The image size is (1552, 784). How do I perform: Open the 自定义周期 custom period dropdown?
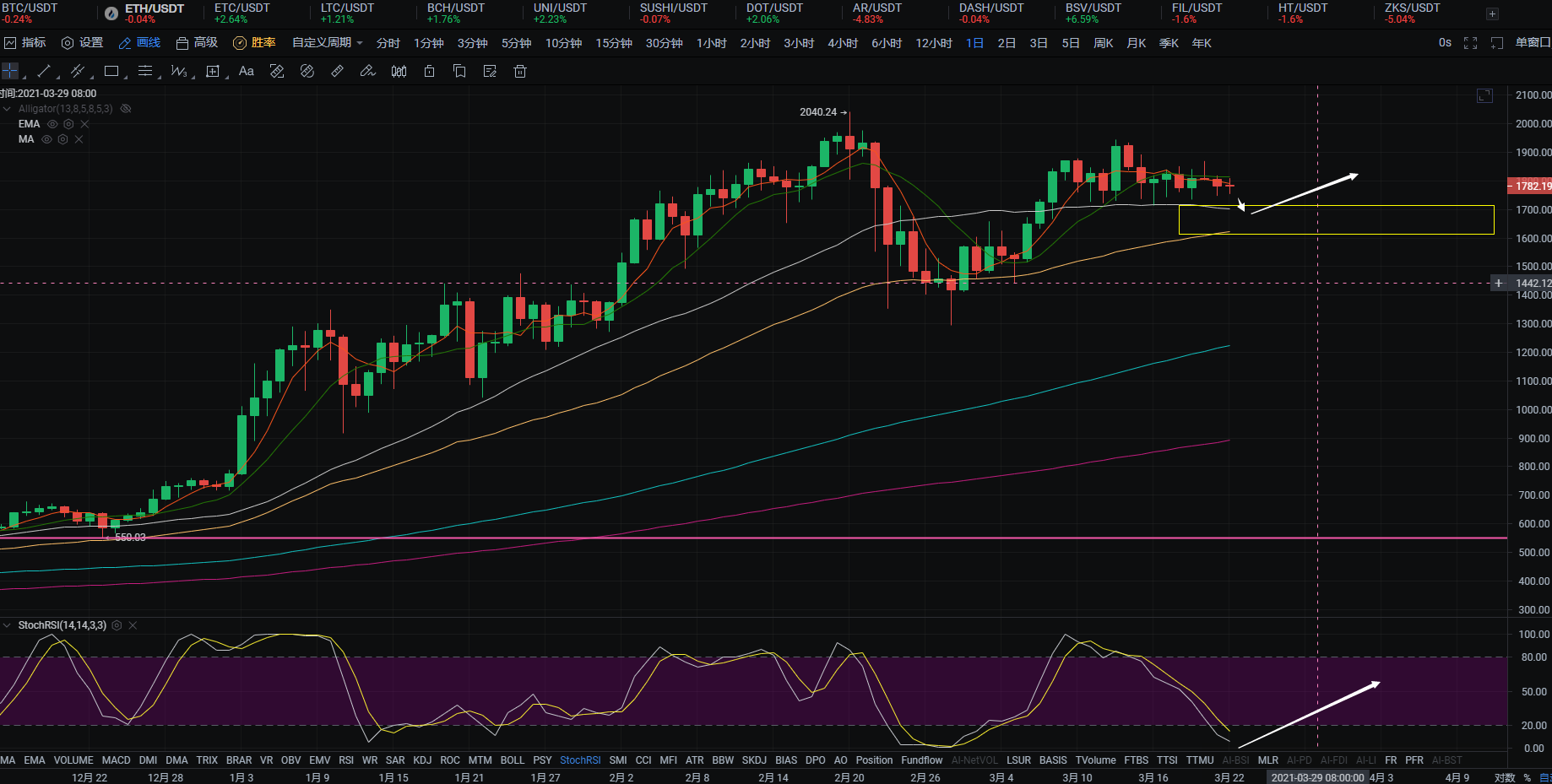coord(328,43)
